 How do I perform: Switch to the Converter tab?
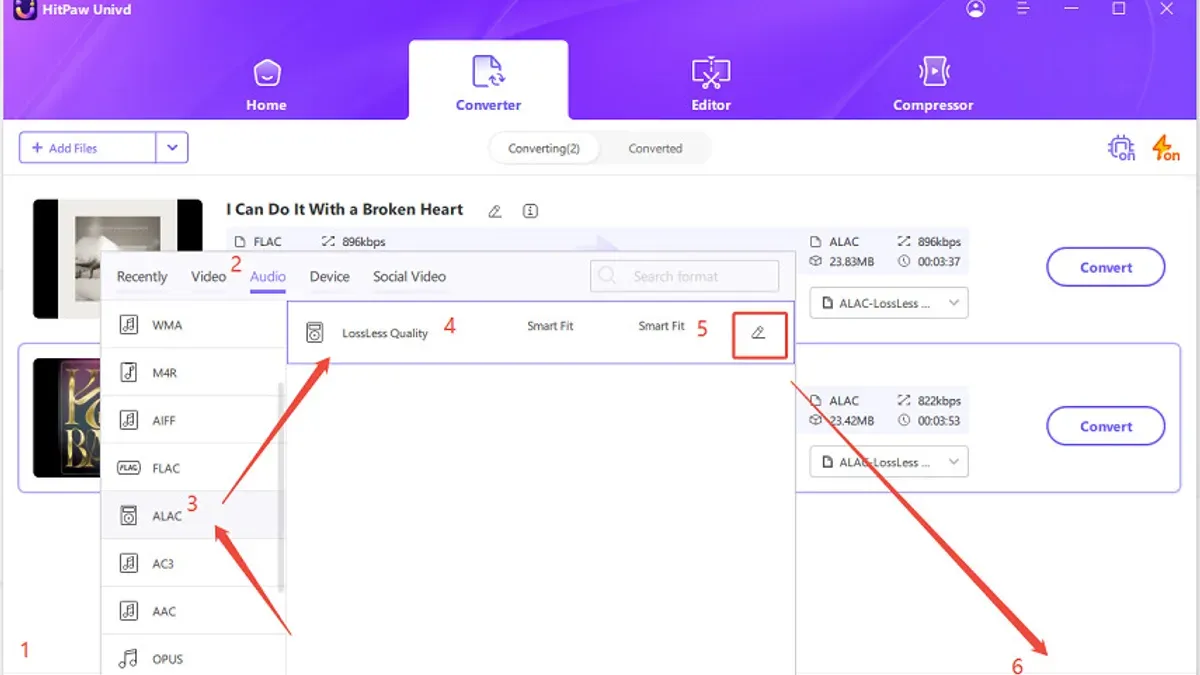(488, 80)
